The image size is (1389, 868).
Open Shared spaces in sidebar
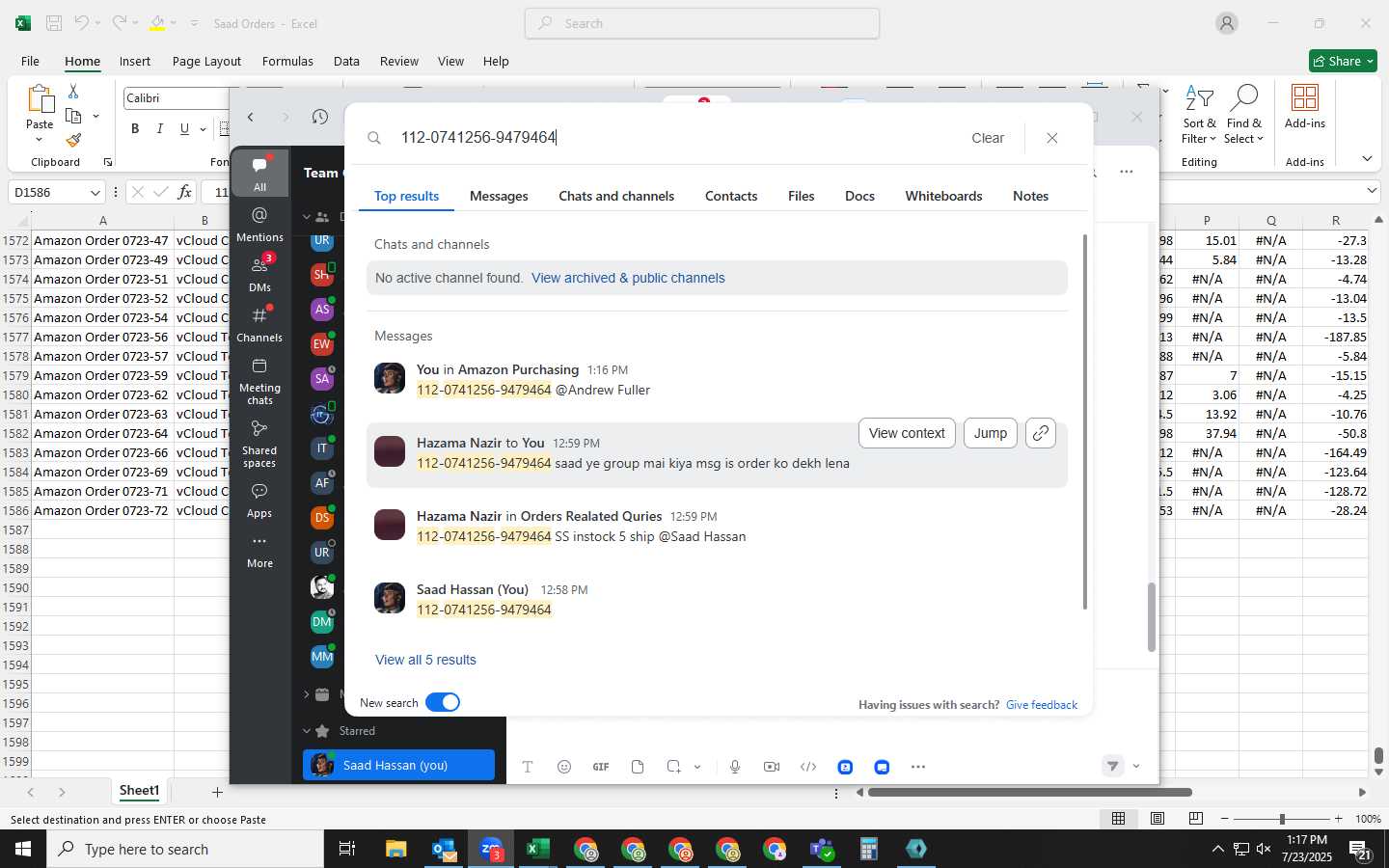pos(259,444)
